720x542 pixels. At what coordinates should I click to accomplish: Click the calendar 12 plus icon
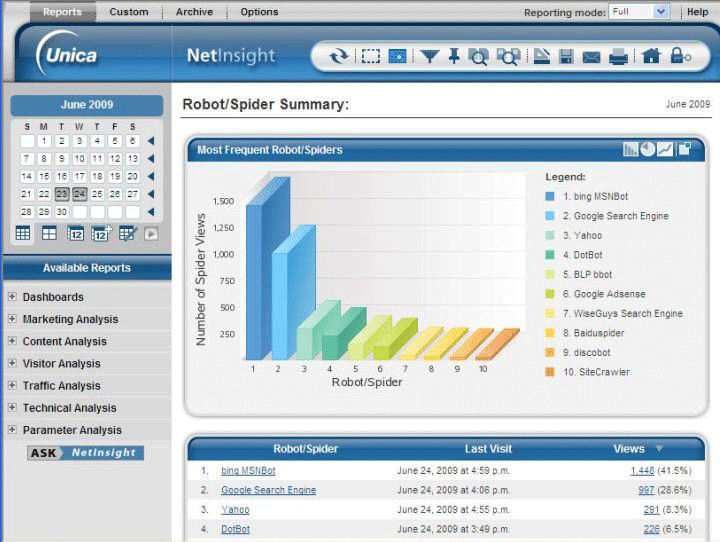(x=101, y=233)
